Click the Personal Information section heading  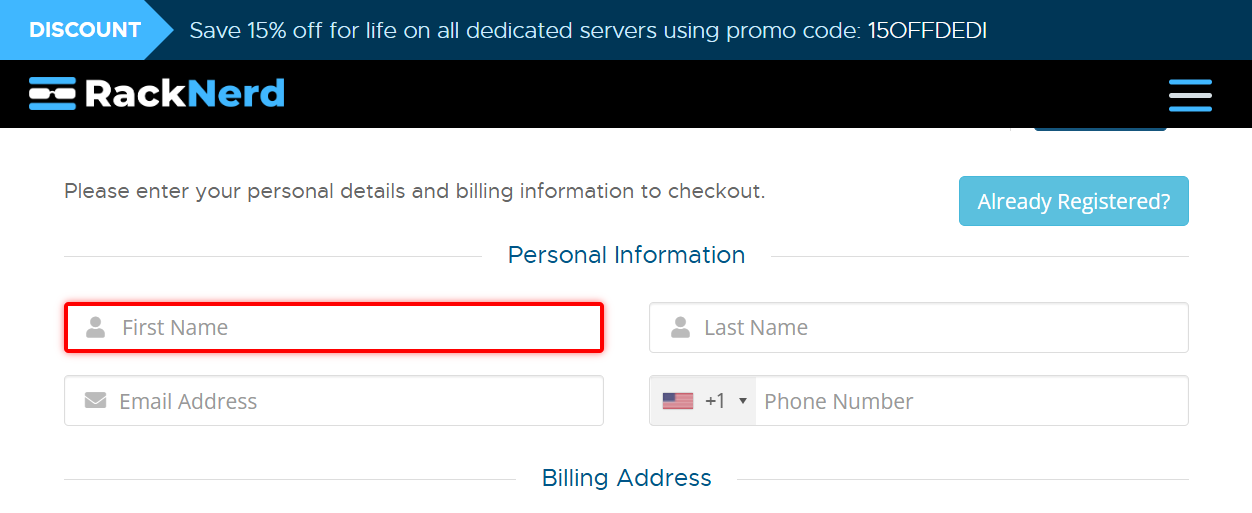(626, 255)
